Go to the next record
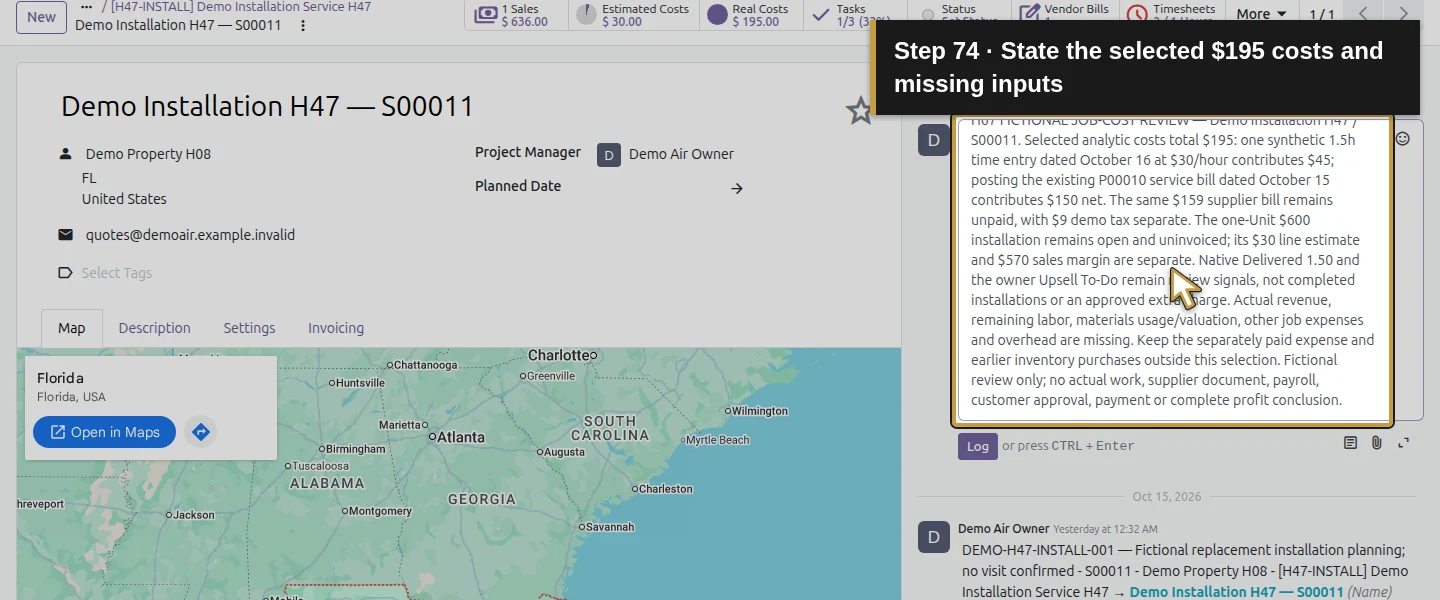This screenshot has height=600, width=1440. 1404,14
